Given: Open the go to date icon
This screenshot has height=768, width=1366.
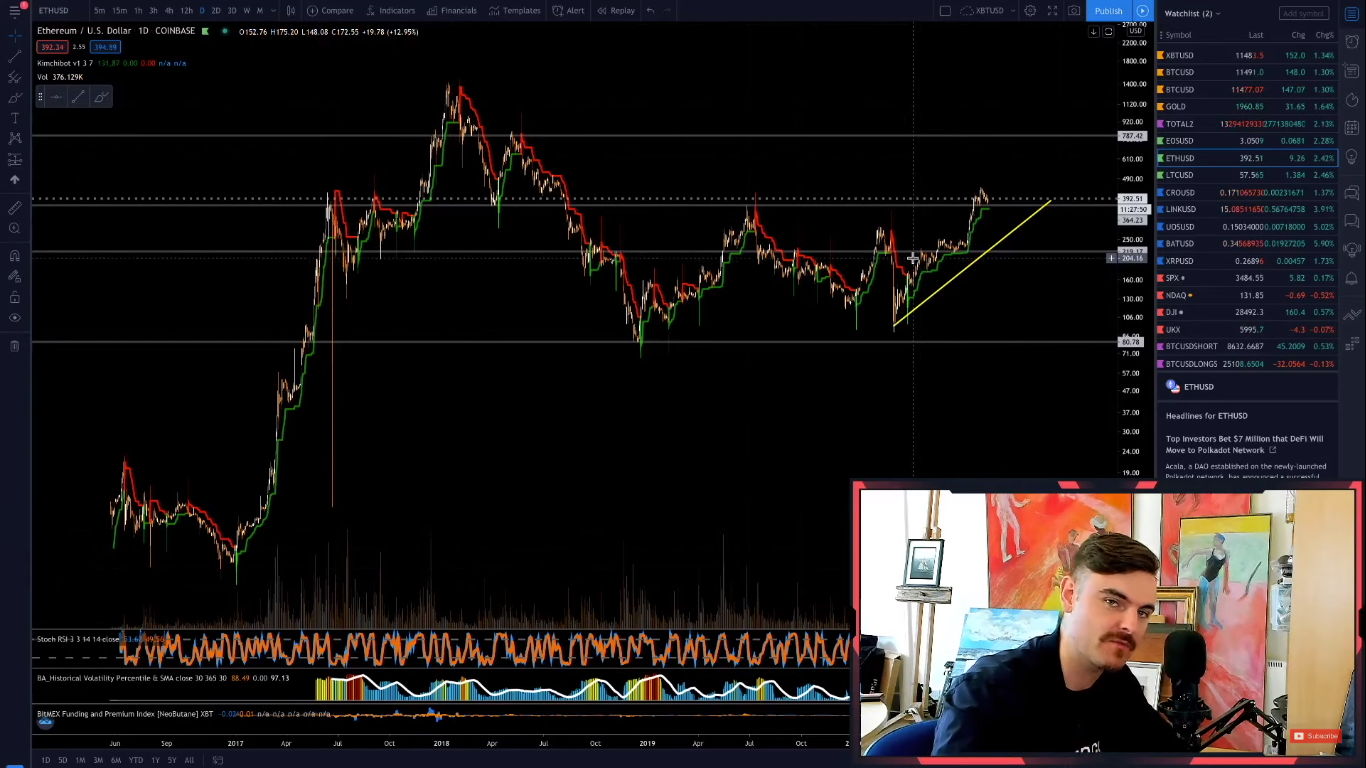Looking at the screenshot, I should click(217, 760).
